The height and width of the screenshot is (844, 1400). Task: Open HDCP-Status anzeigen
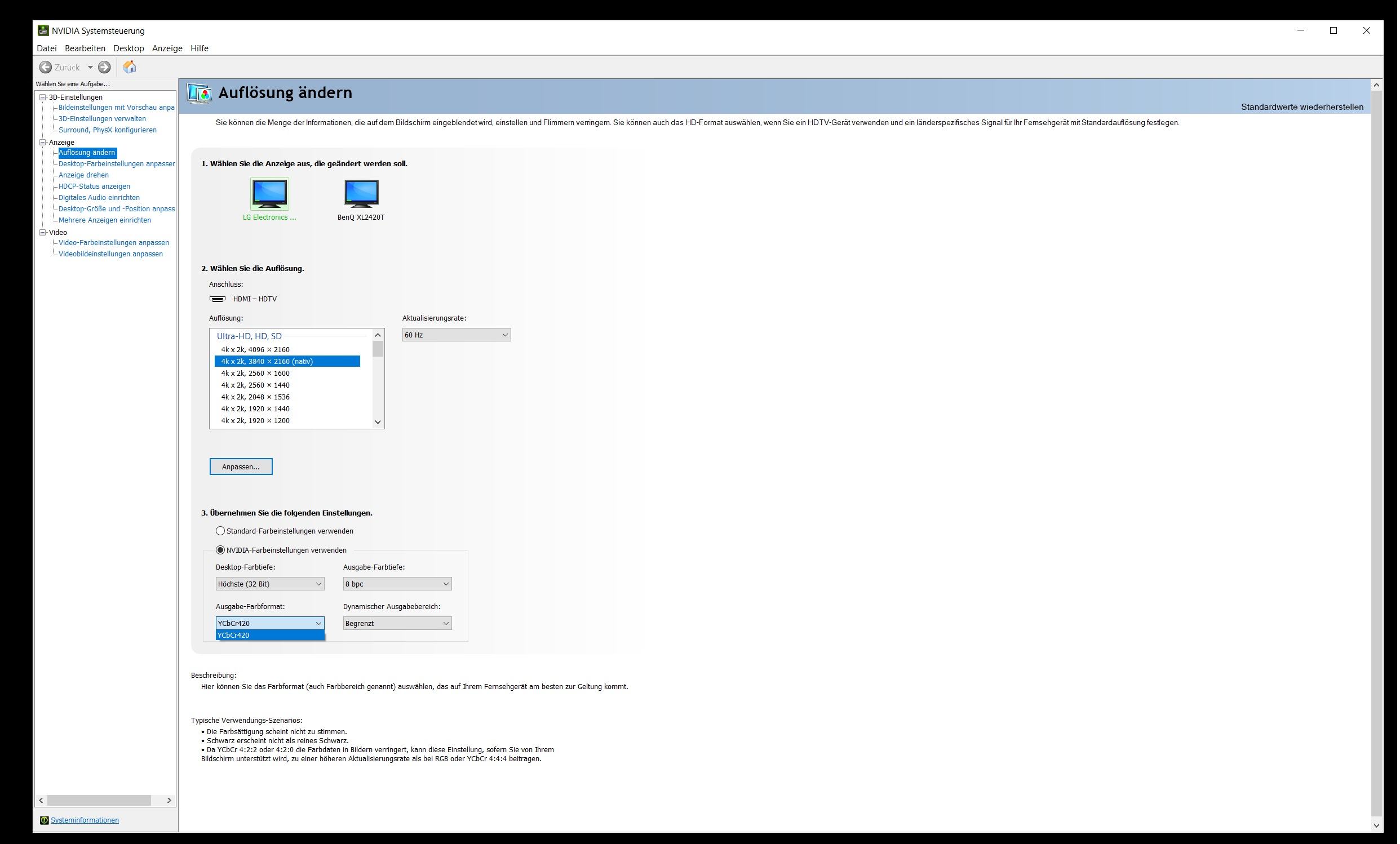[94, 186]
